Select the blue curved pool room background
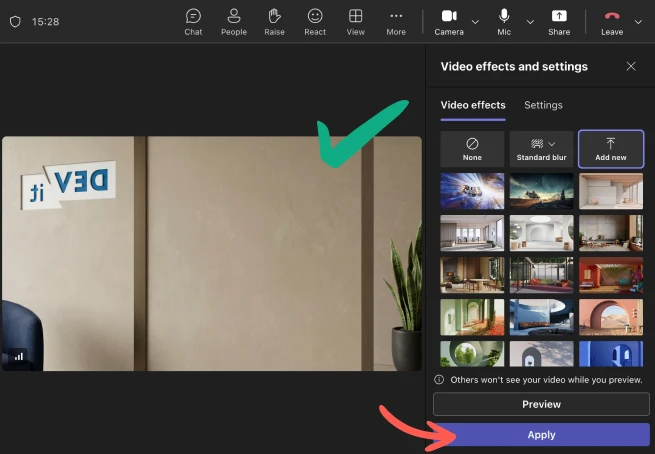 pos(541,317)
